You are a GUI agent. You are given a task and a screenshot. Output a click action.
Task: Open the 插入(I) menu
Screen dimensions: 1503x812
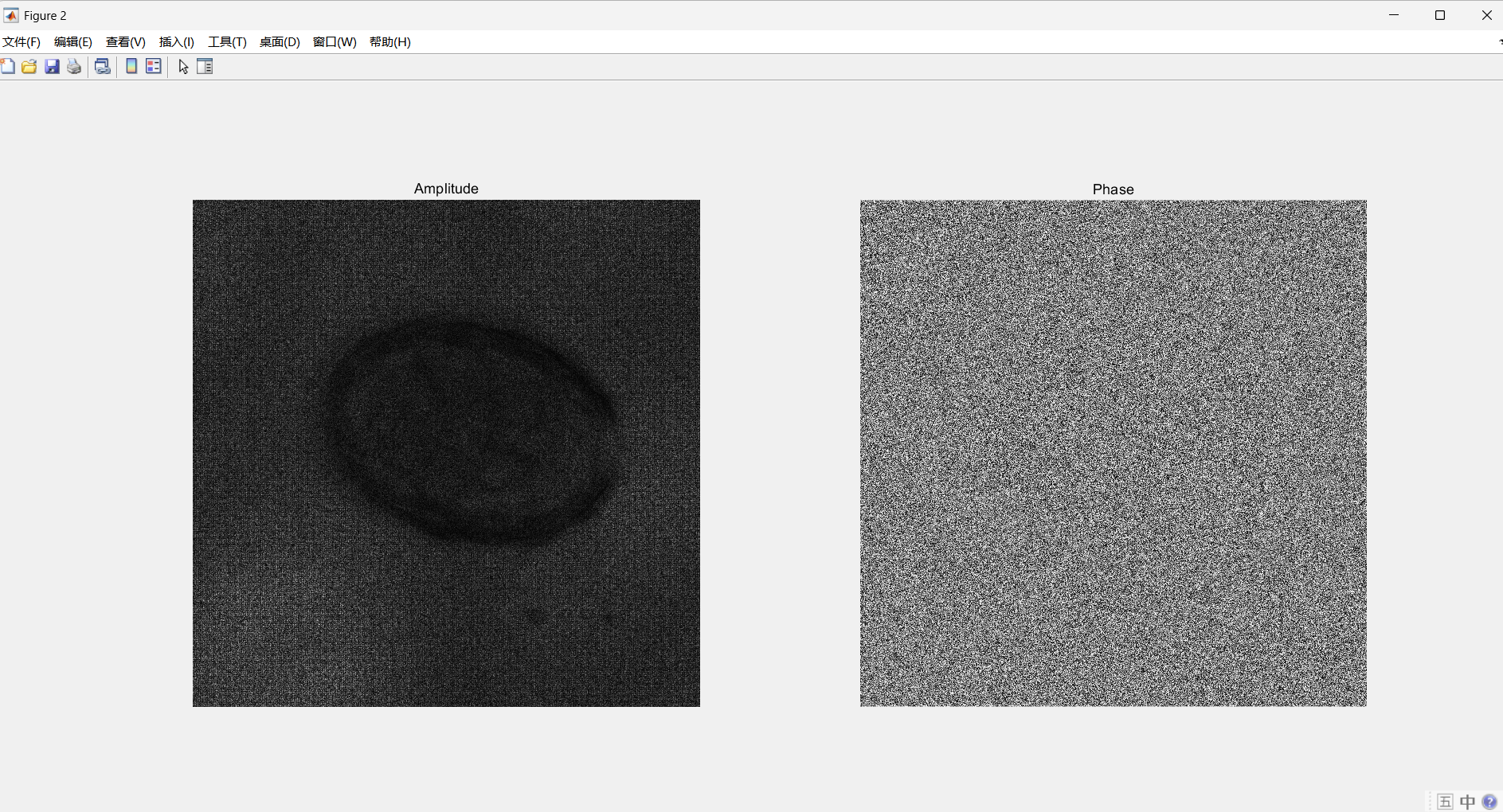[177, 42]
